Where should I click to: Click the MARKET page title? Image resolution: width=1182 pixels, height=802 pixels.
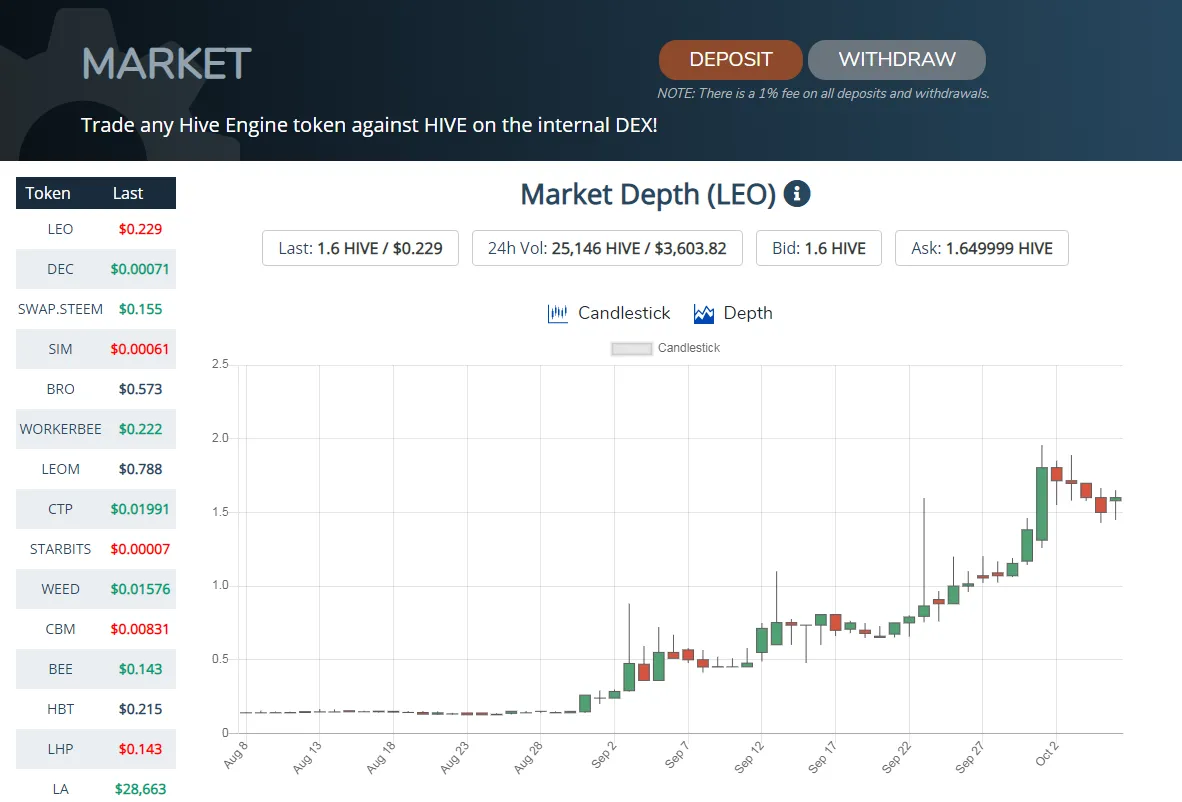(167, 63)
